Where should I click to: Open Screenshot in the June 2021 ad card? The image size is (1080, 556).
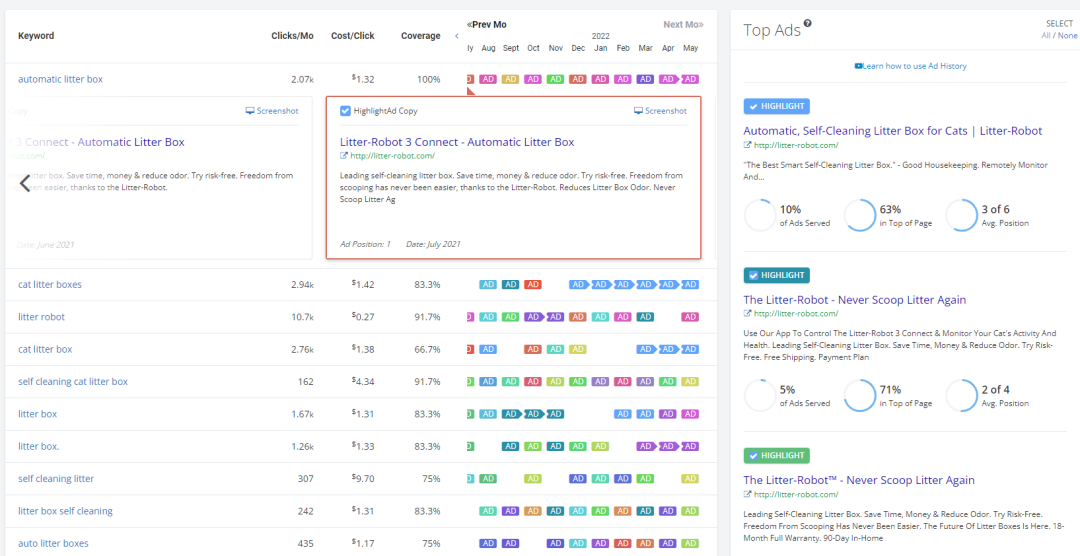click(272, 111)
